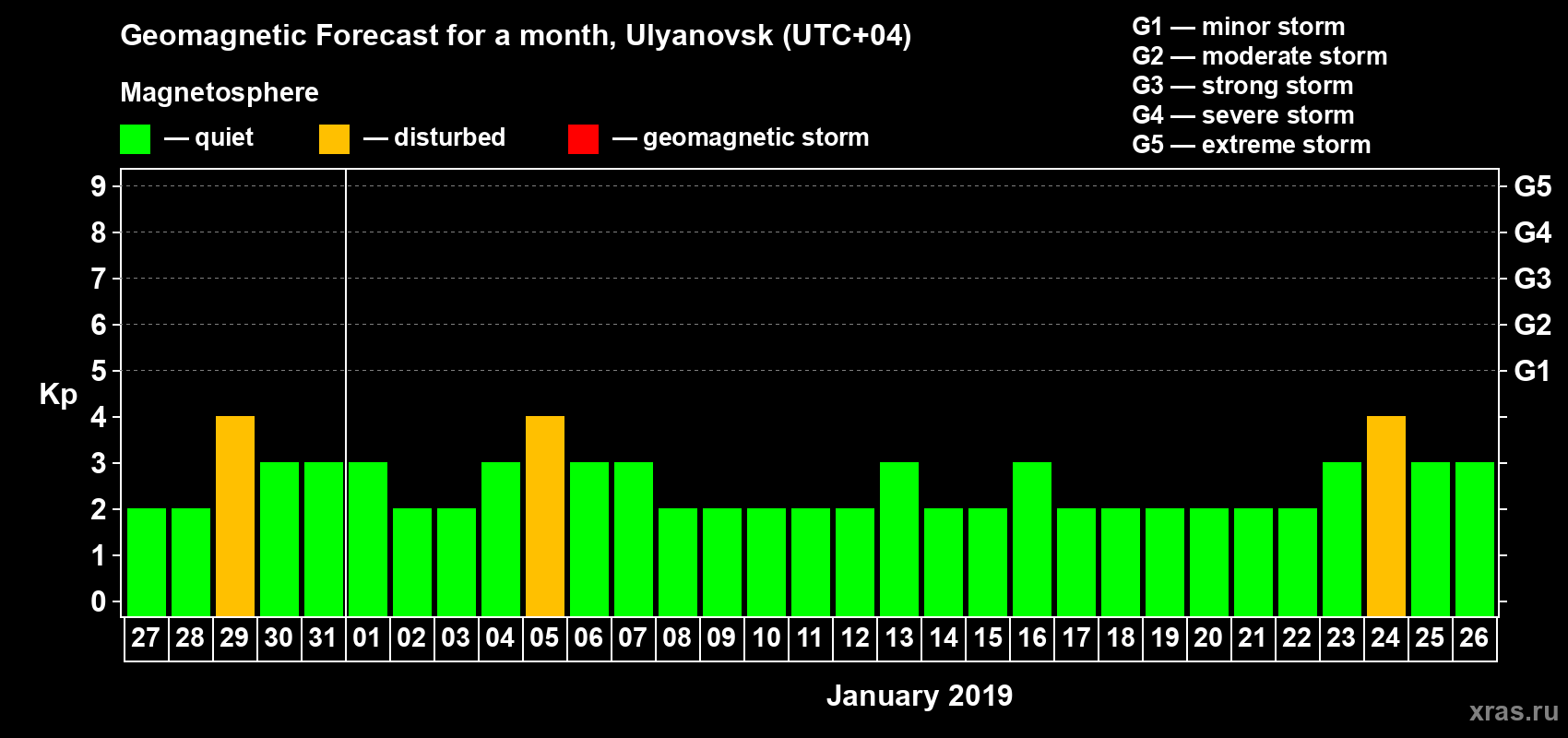Click the G1 — minor storm legend line
1568x738 pixels.
coord(1239,27)
